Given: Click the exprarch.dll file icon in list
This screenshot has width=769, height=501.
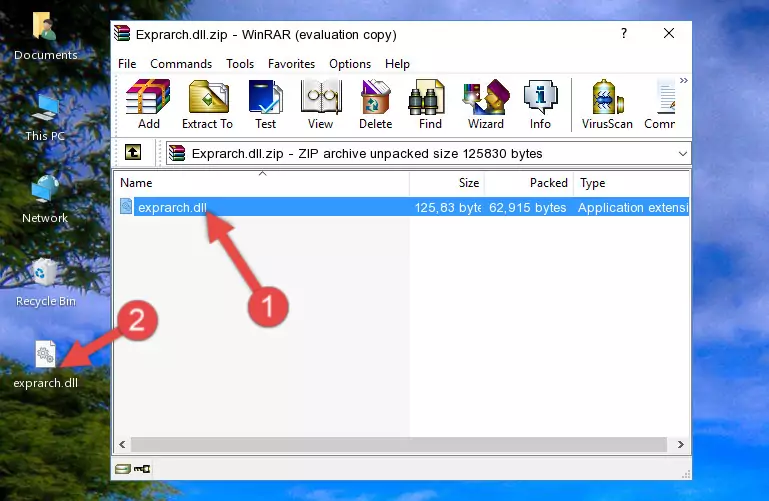Looking at the screenshot, I should coord(126,206).
